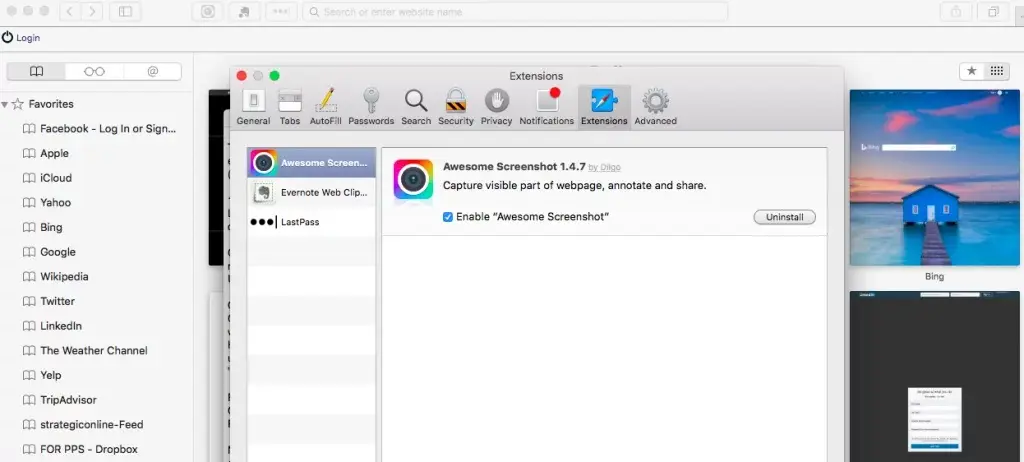Image resolution: width=1024 pixels, height=462 pixels.
Task: Switch to Top Sites grid view
Action: point(997,71)
